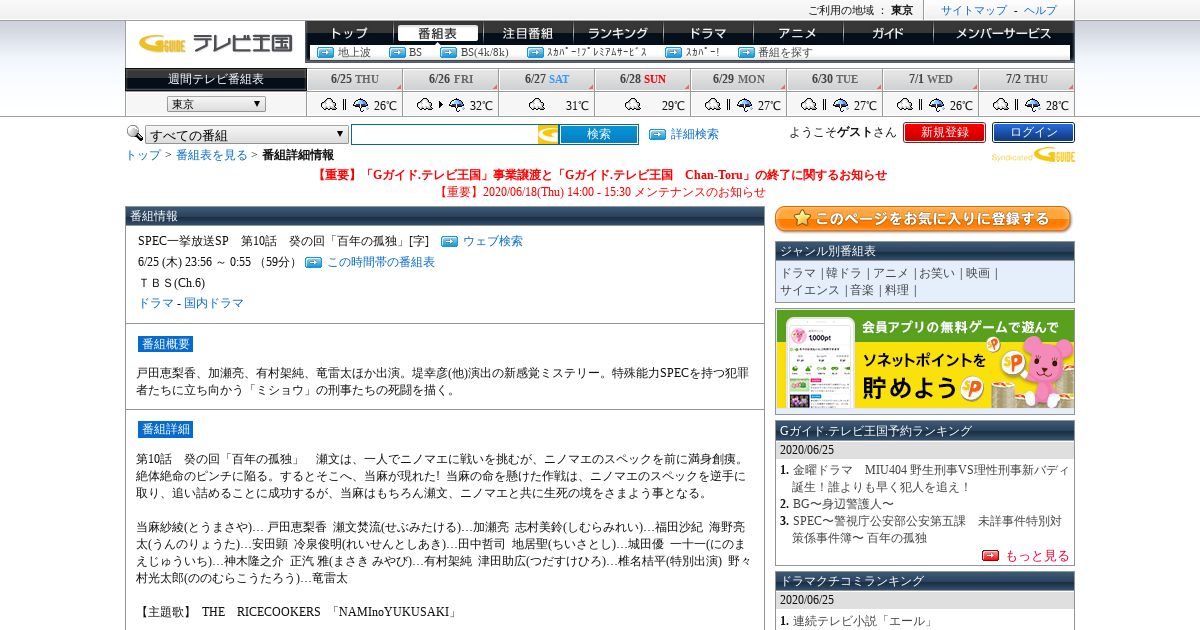Click the blue ログイン button

pyautogui.click(x=1033, y=132)
